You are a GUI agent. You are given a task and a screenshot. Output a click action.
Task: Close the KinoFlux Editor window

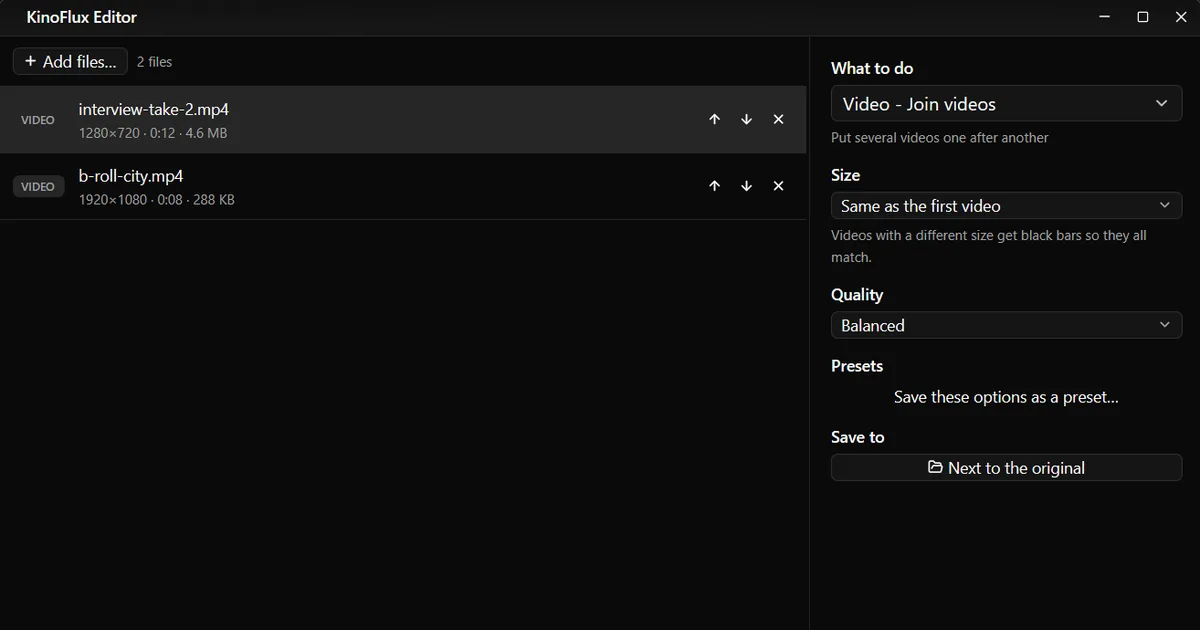(1181, 17)
